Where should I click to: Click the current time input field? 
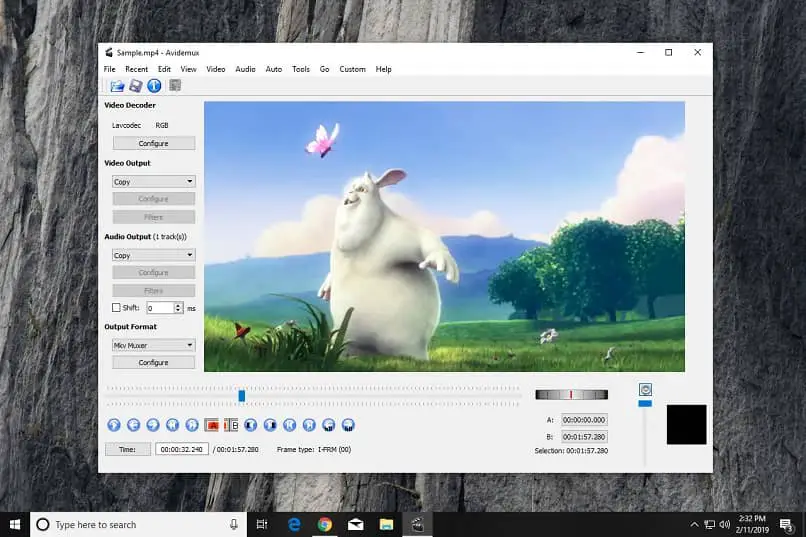(182, 450)
